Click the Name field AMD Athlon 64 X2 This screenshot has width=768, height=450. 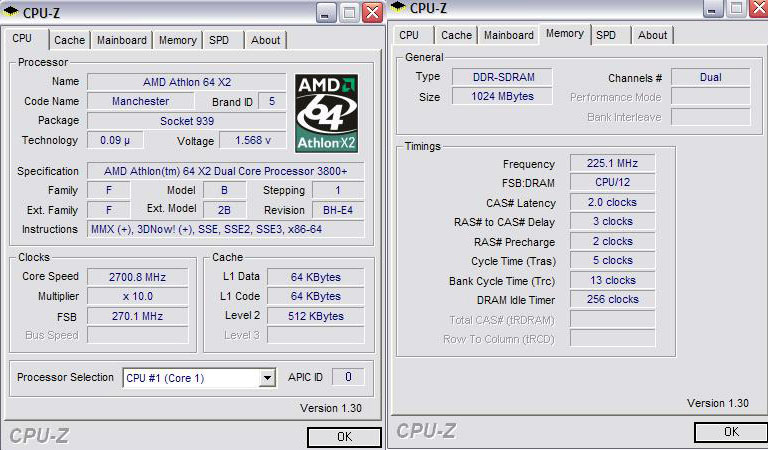(x=187, y=82)
